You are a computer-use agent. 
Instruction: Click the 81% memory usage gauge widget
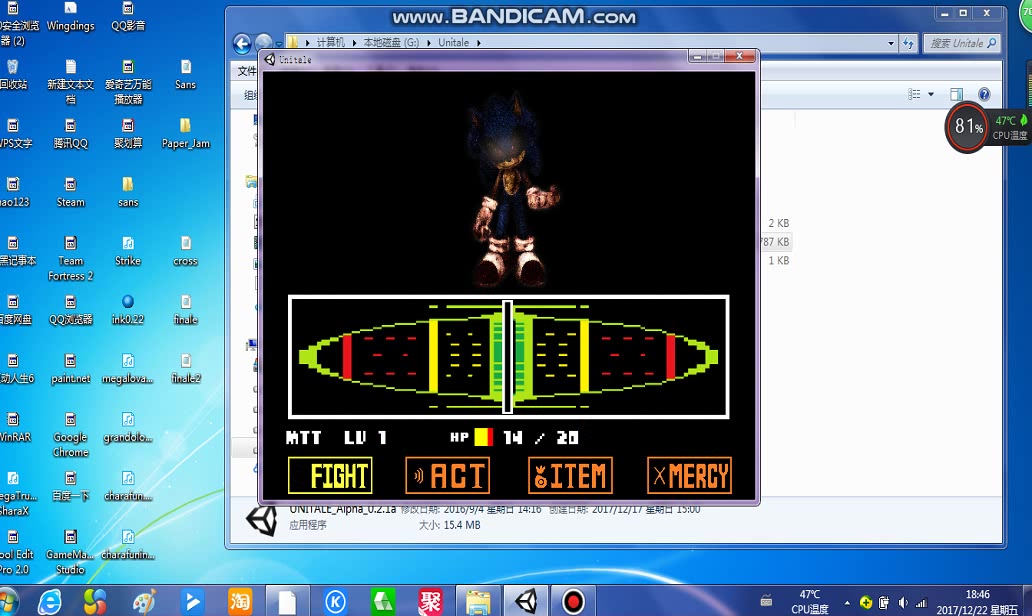pyautogui.click(x=968, y=126)
